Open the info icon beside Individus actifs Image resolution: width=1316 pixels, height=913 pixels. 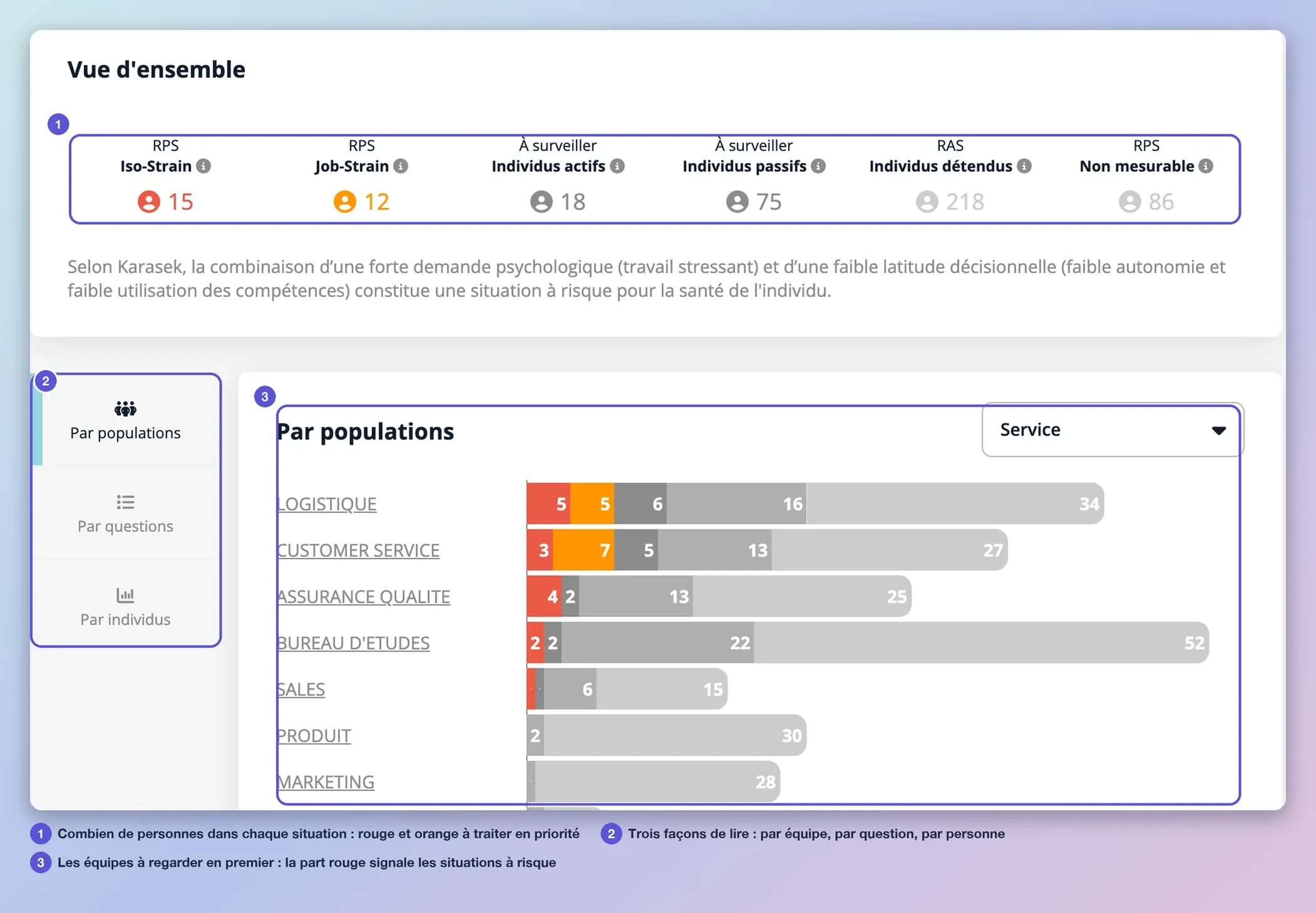pos(617,166)
